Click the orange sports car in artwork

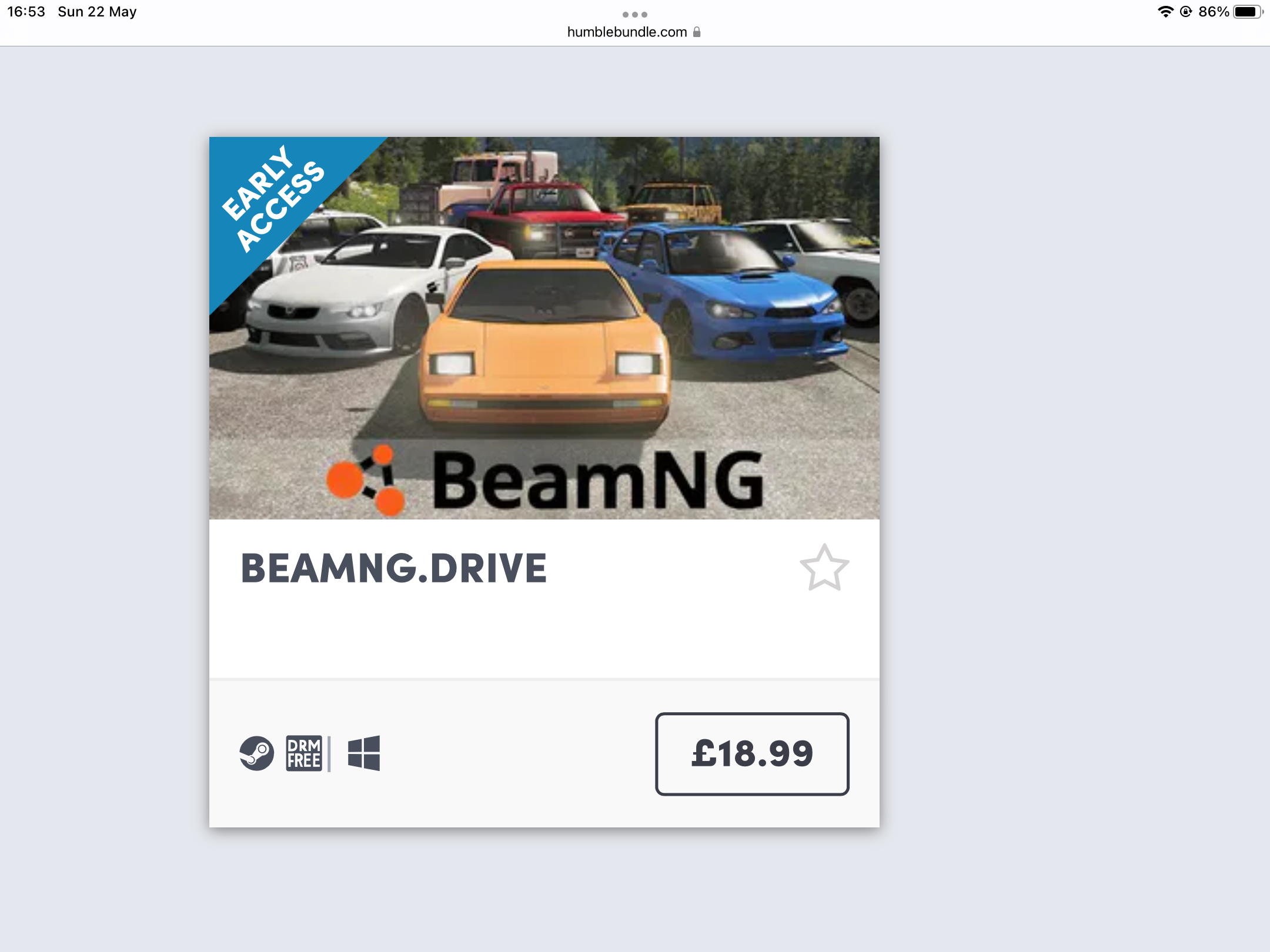coord(544,344)
